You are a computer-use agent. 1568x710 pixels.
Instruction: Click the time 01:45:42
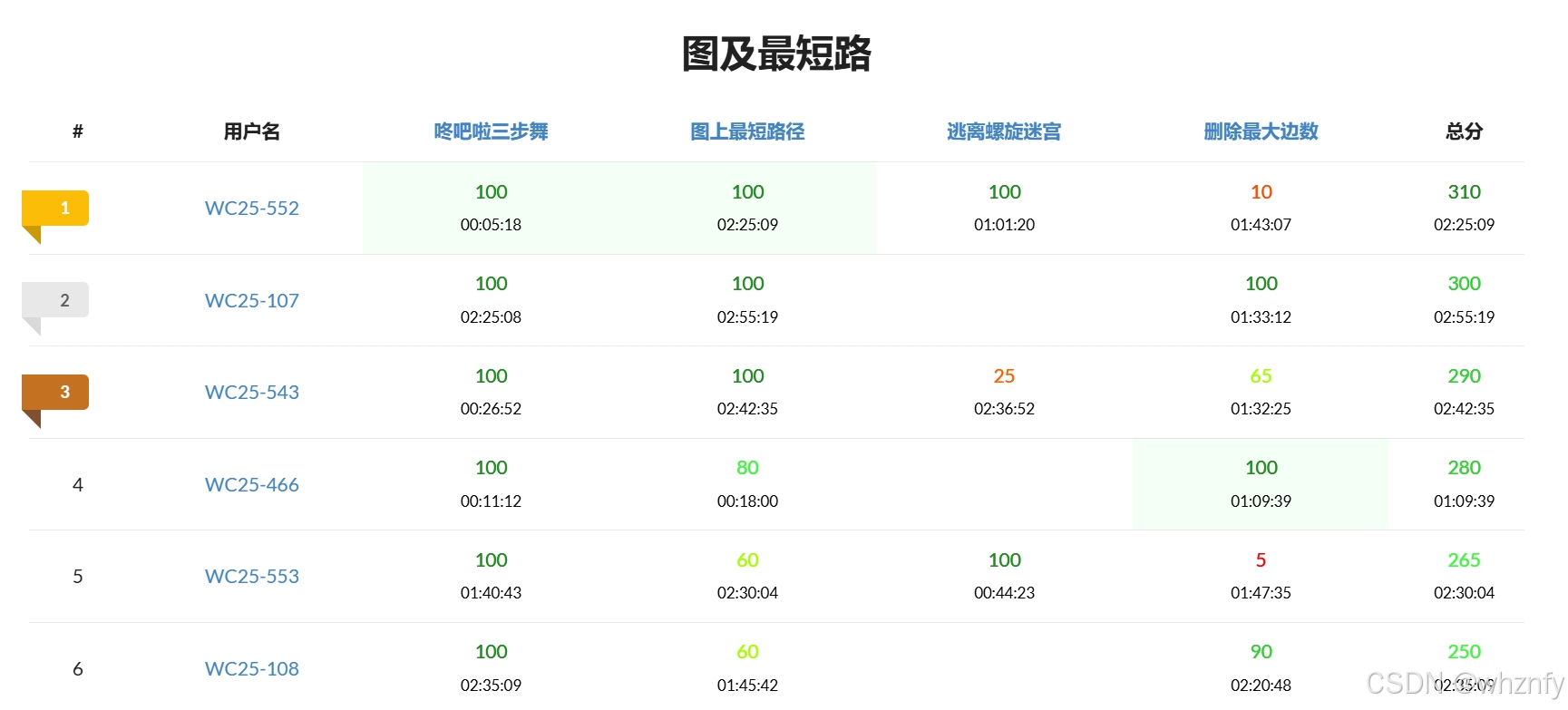click(x=747, y=686)
